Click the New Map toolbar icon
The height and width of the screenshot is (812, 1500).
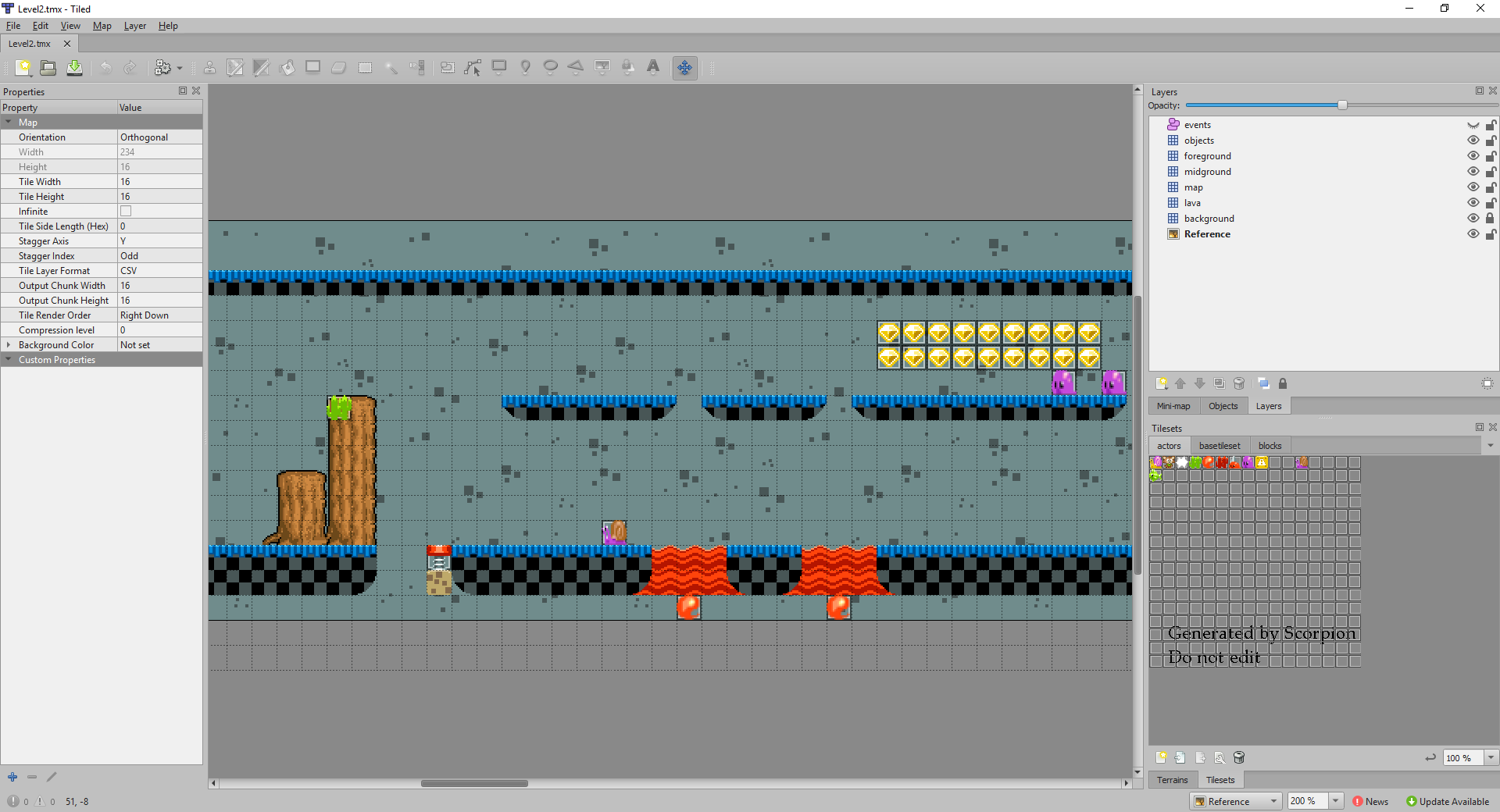click(23, 68)
